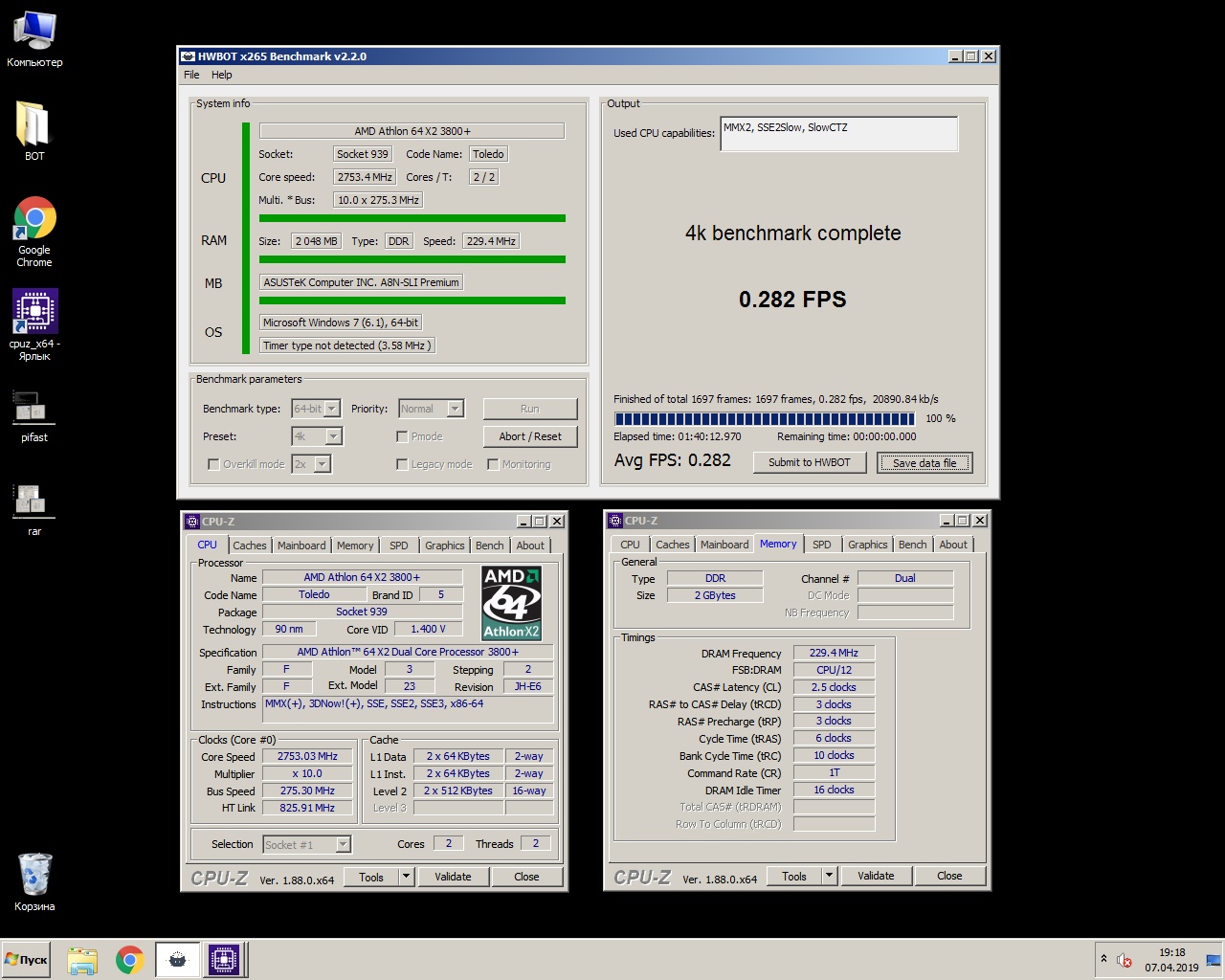Open File Explorer from taskbar
Image resolution: width=1225 pixels, height=980 pixels.
82,960
